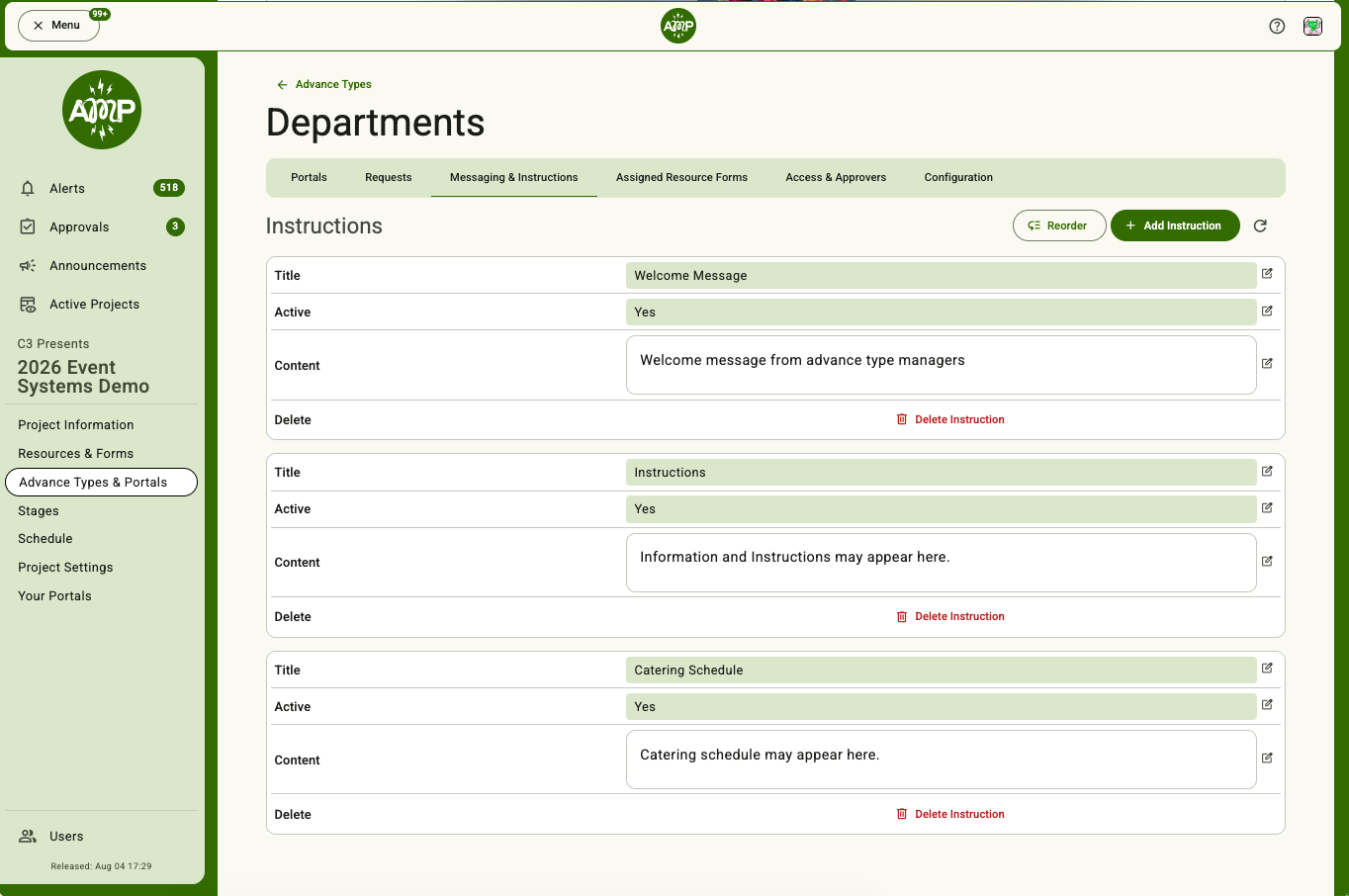Edit Catering Schedule content

[x=1267, y=759]
